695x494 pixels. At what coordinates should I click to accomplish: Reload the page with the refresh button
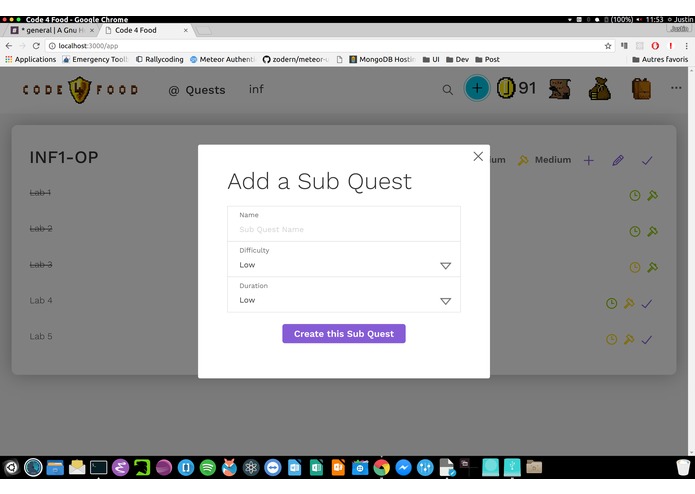click(36, 46)
